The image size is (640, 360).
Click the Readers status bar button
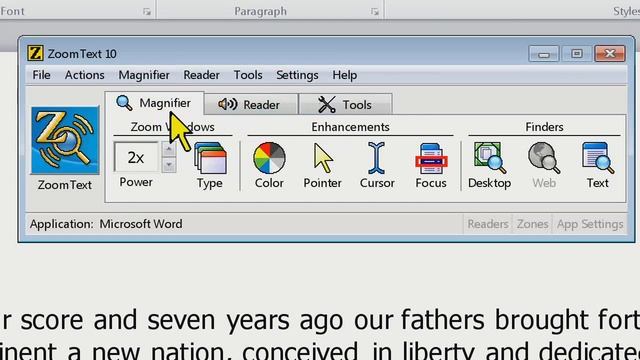tap(488, 224)
